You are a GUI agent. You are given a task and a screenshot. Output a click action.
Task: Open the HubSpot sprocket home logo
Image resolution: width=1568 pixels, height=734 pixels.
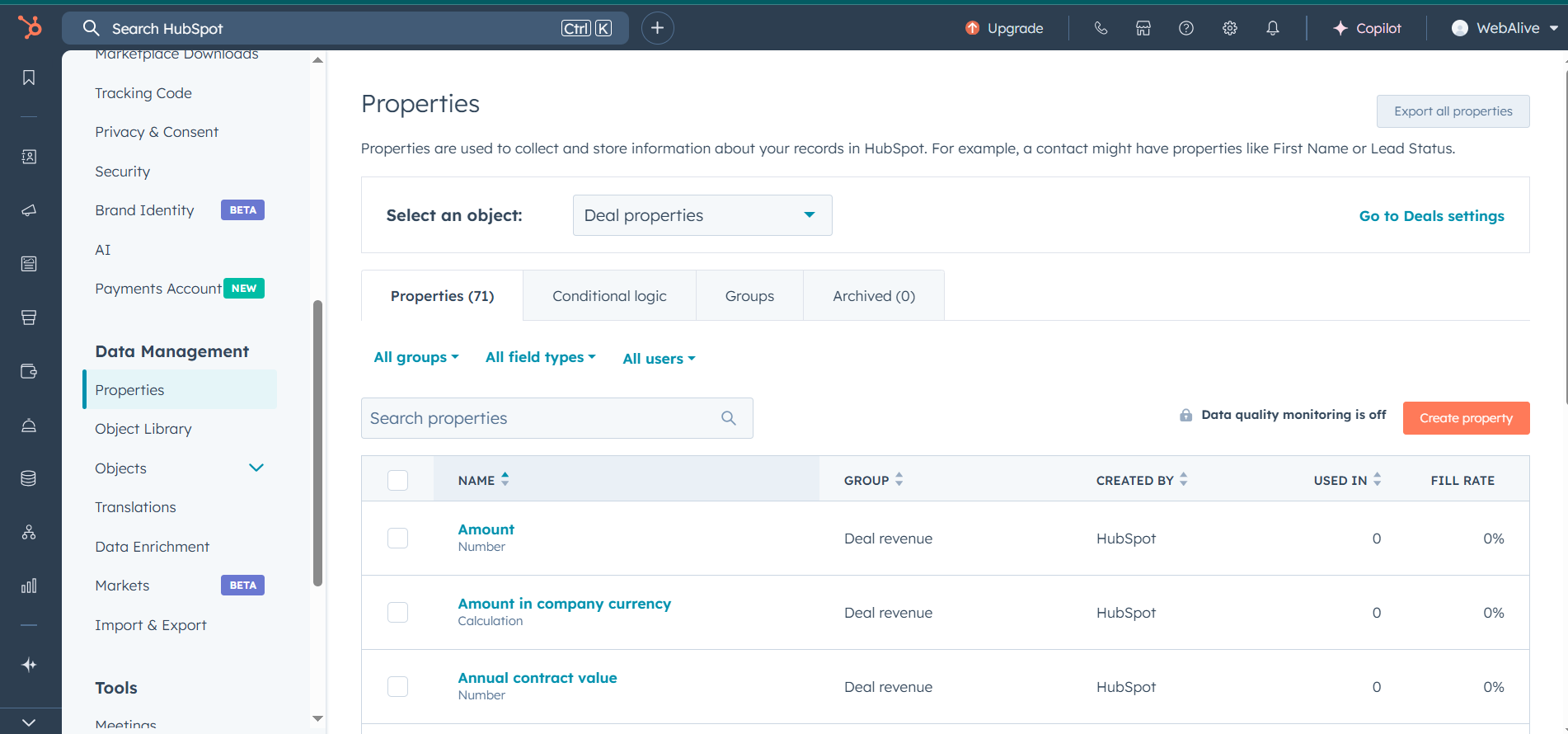[x=30, y=27]
